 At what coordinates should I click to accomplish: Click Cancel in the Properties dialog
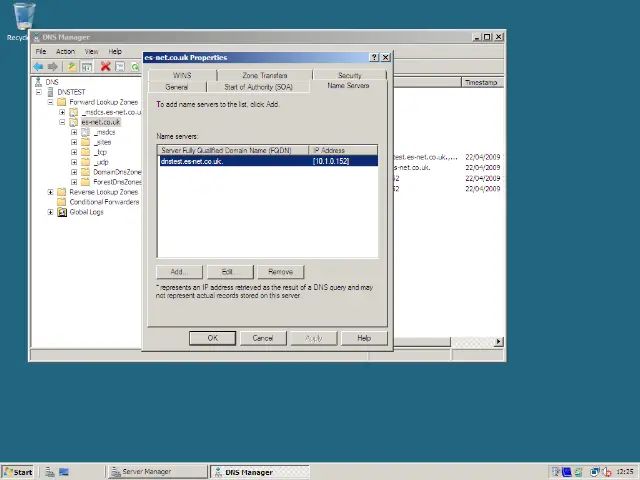pyautogui.click(x=263, y=338)
